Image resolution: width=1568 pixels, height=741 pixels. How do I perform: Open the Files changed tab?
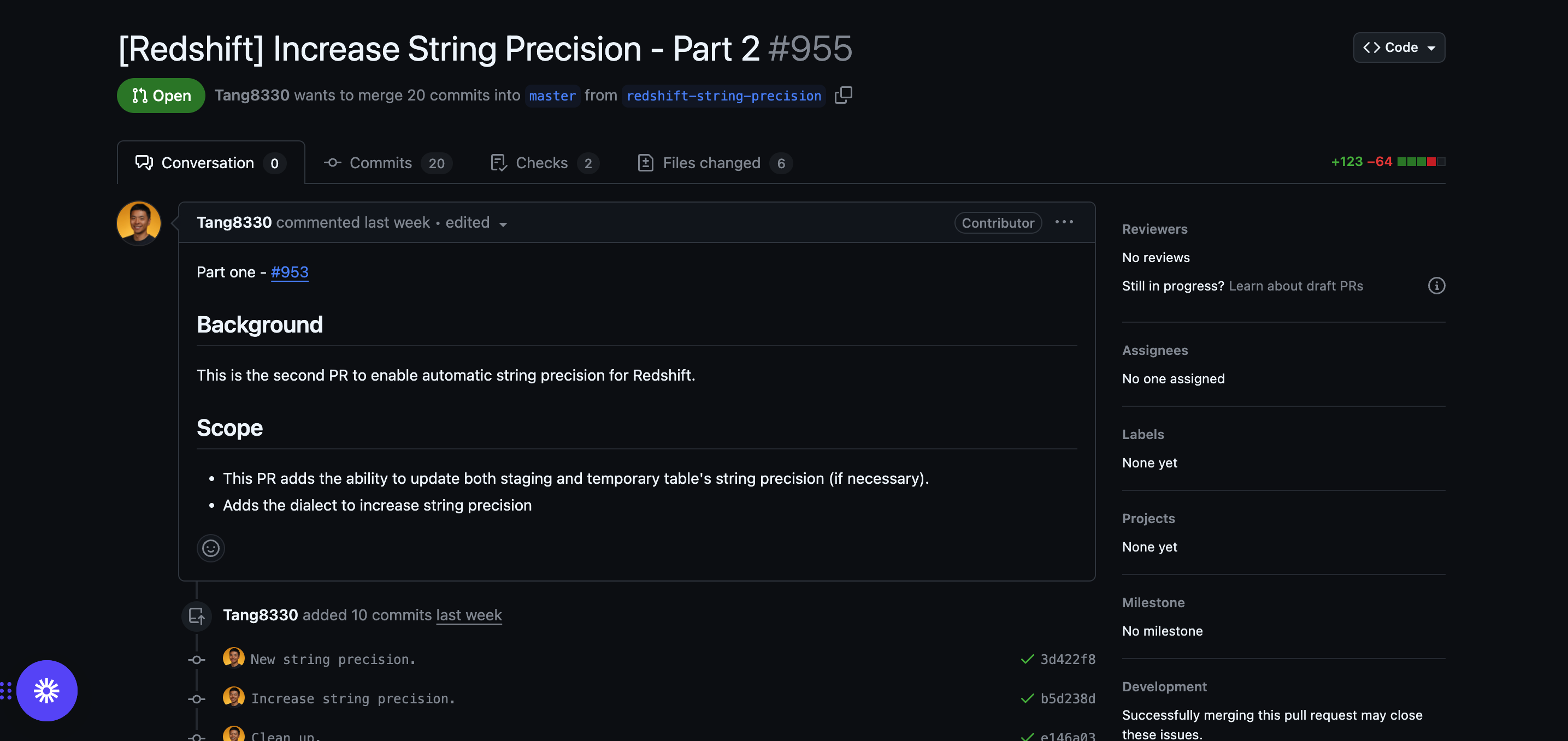[714, 163]
